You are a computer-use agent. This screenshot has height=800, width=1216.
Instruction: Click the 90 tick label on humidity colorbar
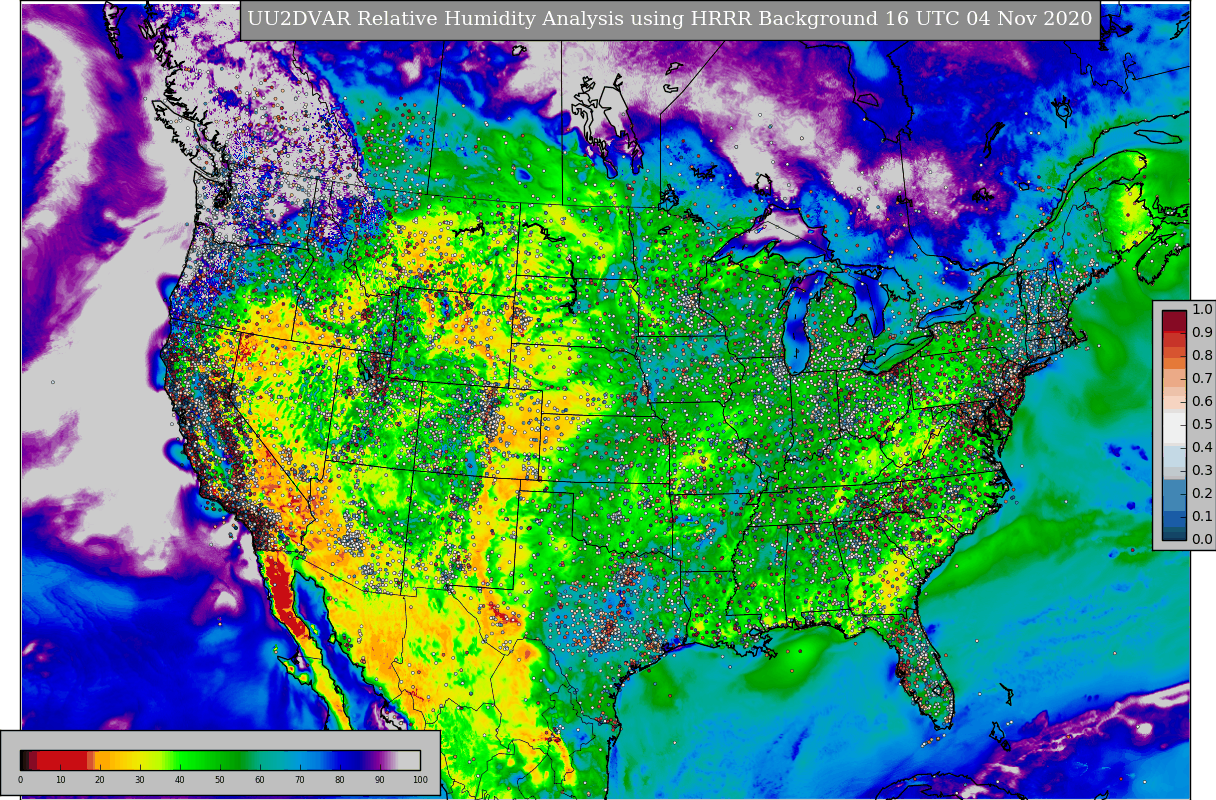(380, 780)
